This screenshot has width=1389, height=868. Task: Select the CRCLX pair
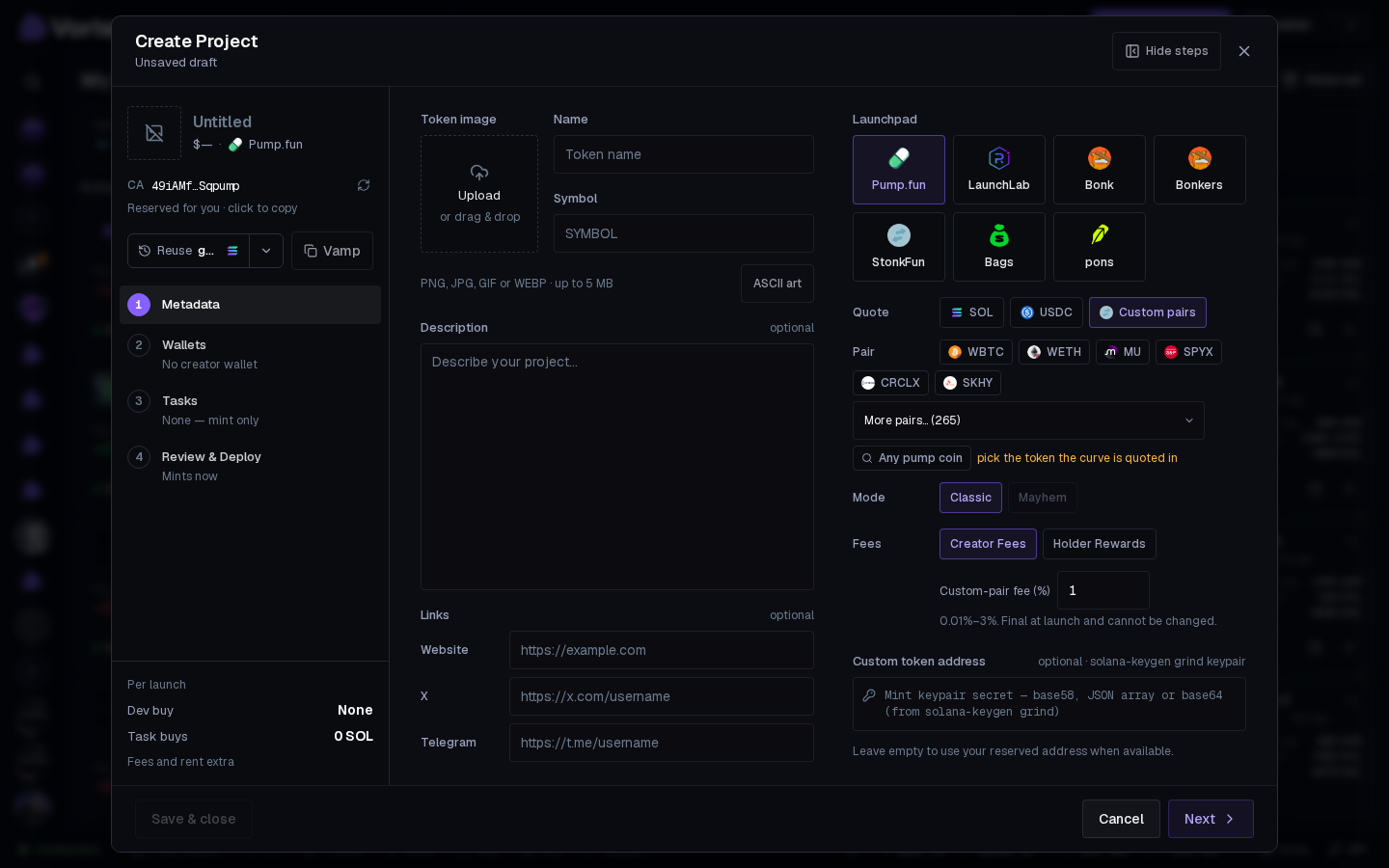point(890,383)
